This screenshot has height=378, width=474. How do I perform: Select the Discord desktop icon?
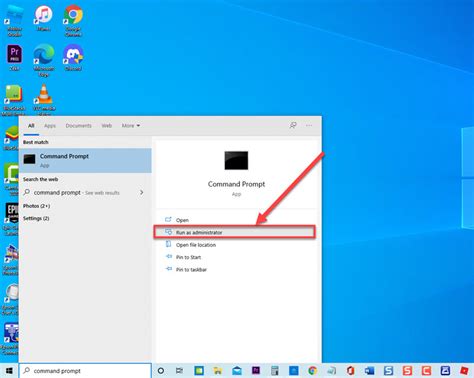point(73,58)
